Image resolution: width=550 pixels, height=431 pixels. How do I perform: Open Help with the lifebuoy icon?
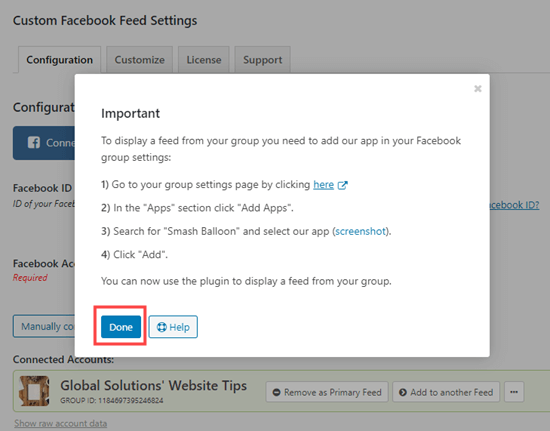click(x=173, y=327)
